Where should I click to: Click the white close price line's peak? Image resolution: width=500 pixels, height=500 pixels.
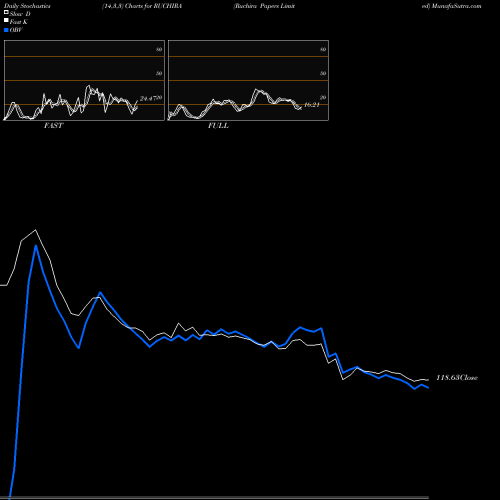(x=36, y=230)
